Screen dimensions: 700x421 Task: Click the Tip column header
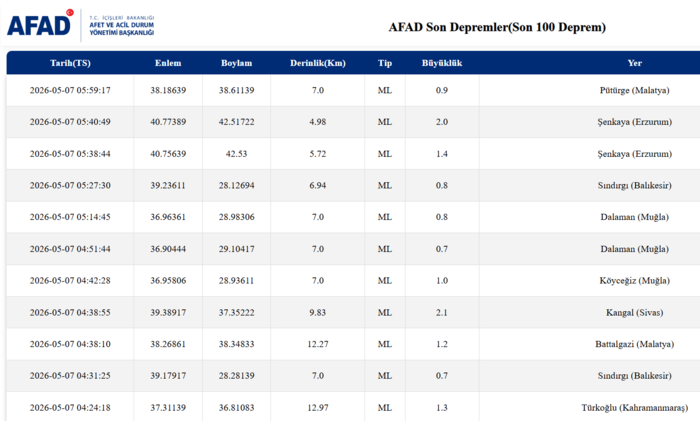(x=385, y=63)
